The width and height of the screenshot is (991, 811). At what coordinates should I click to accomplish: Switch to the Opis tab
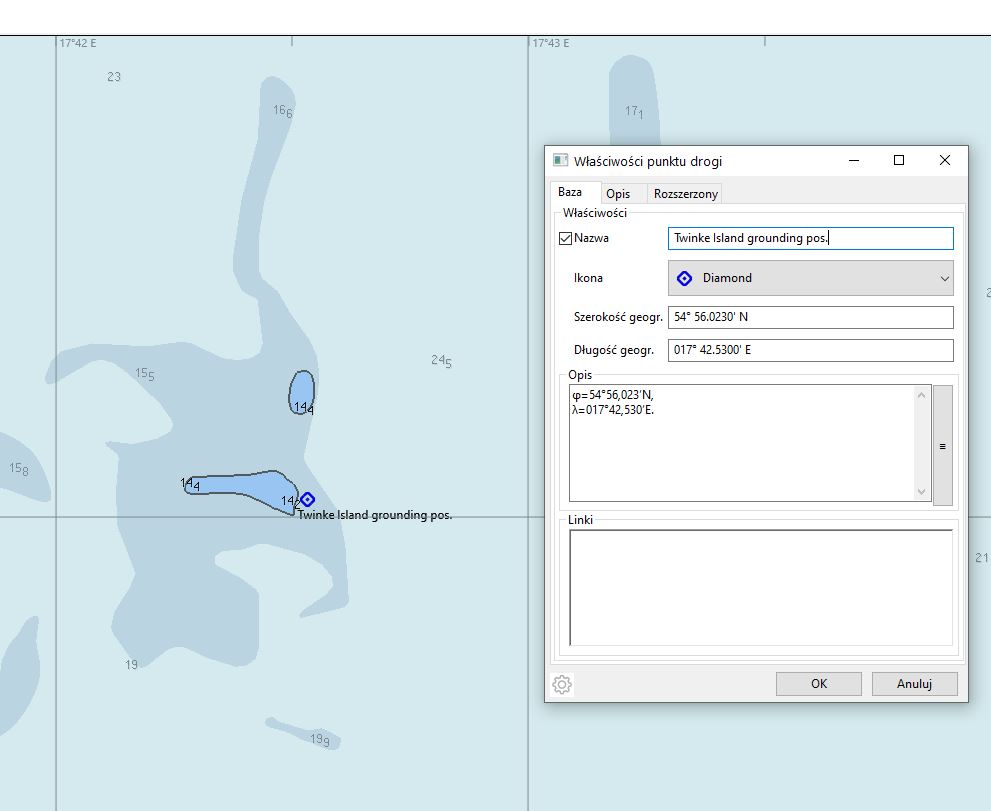(x=618, y=194)
